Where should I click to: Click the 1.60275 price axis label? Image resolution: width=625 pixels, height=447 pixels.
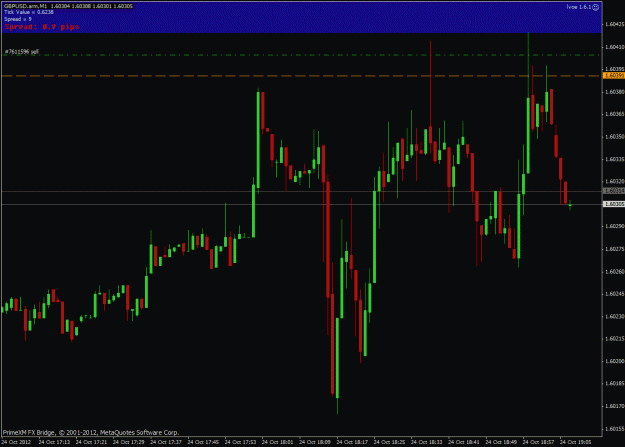(615, 249)
